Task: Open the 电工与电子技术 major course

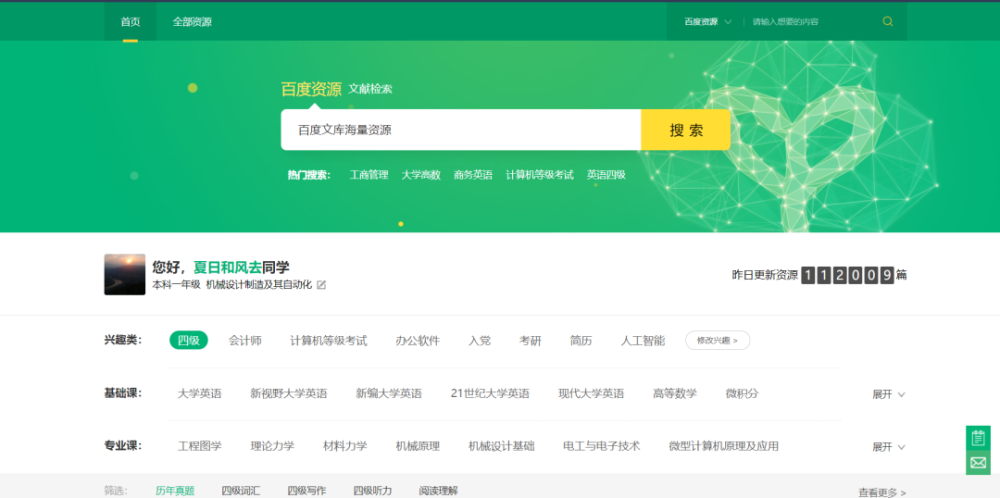Action: pyautogui.click(x=601, y=446)
